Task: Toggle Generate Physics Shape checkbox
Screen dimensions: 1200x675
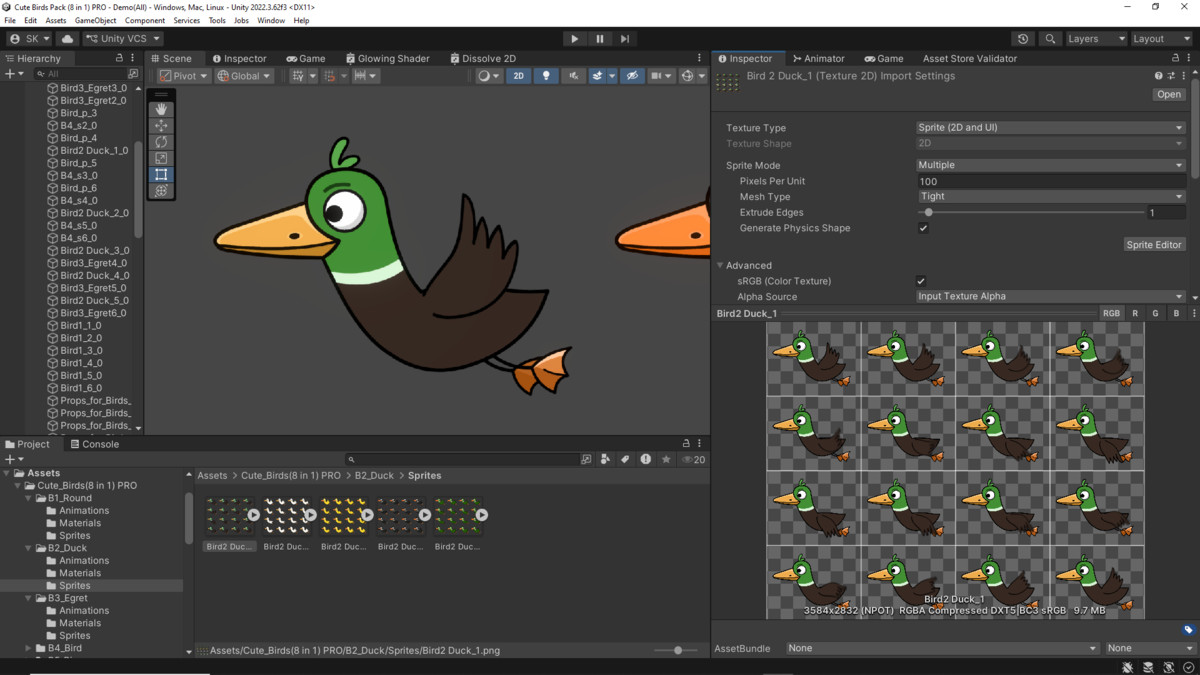Action: [x=923, y=228]
